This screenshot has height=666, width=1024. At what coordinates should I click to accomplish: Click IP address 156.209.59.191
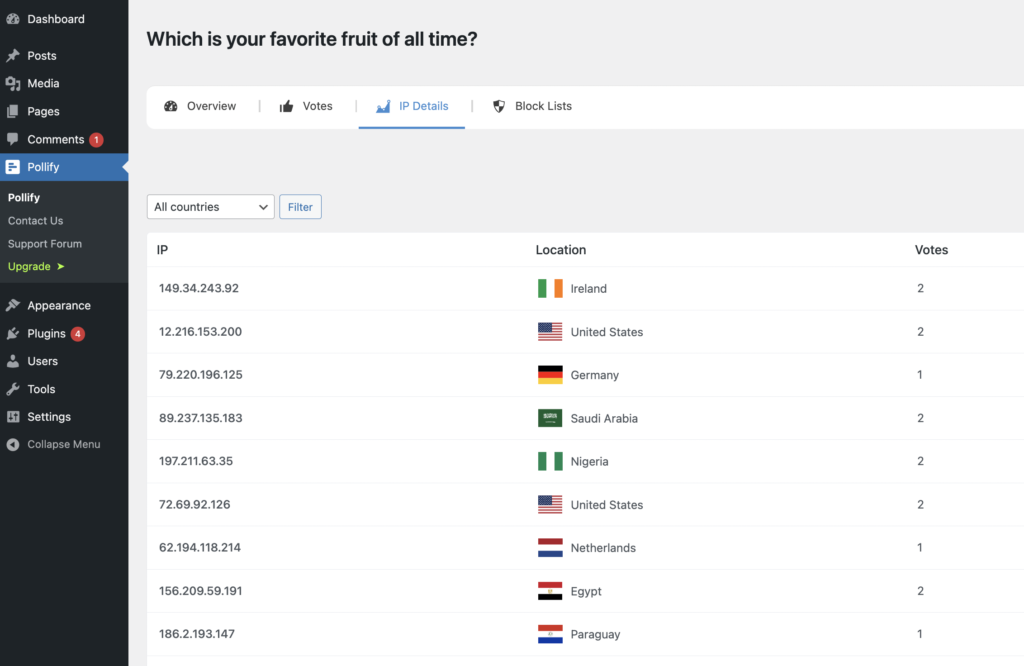pyautogui.click(x=200, y=591)
